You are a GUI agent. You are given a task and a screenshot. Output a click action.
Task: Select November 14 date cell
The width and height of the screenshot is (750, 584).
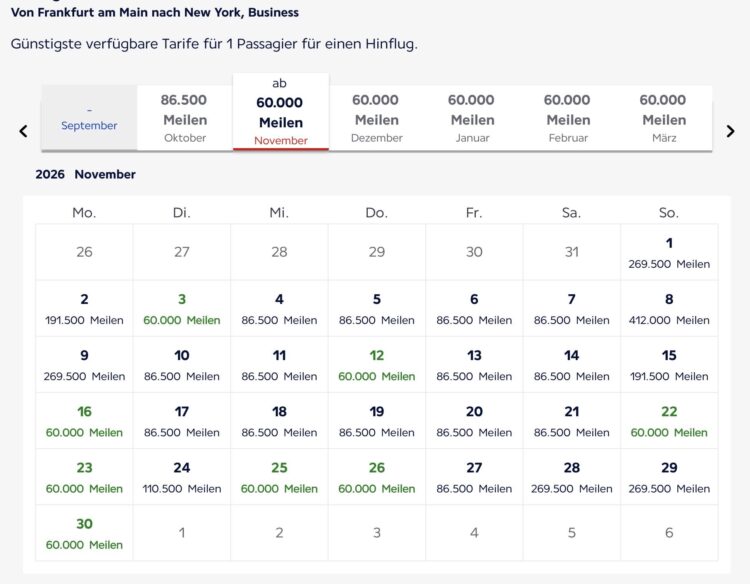pyautogui.click(x=572, y=364)
